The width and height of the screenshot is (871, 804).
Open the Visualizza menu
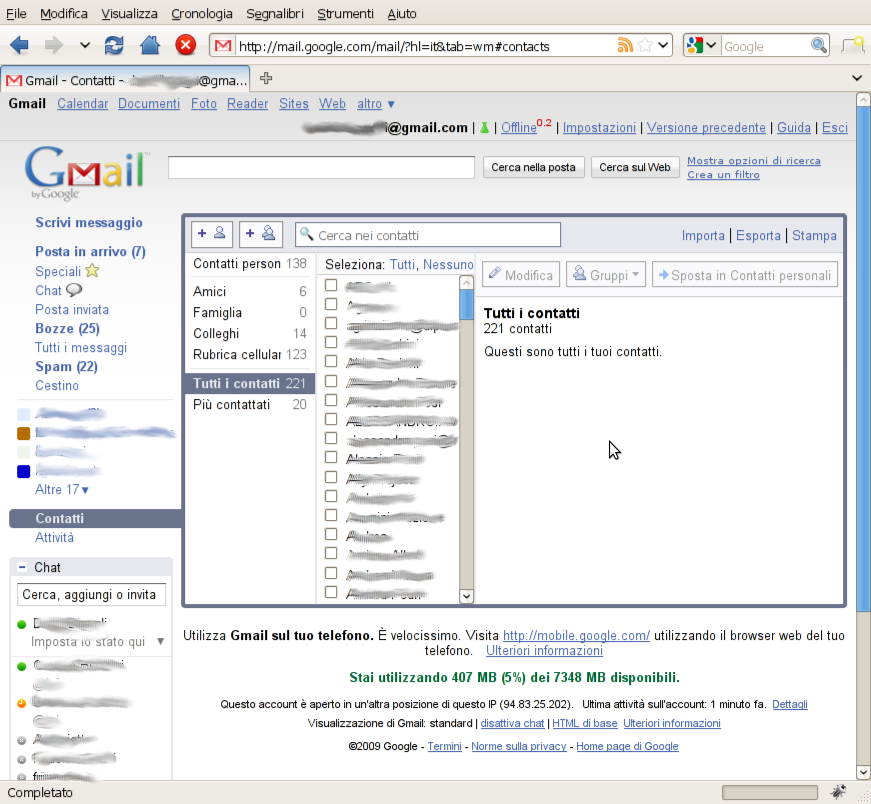[129, 13]
